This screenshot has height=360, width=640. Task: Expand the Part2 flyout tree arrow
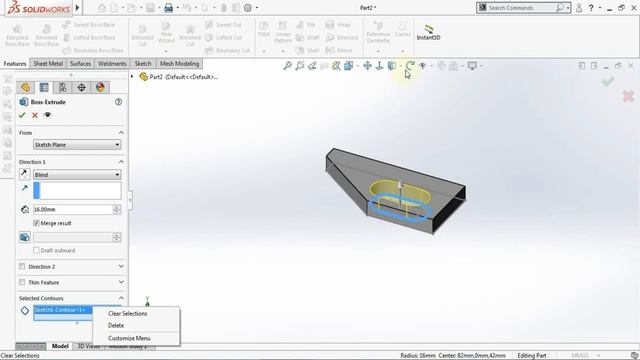click(132, 76)
